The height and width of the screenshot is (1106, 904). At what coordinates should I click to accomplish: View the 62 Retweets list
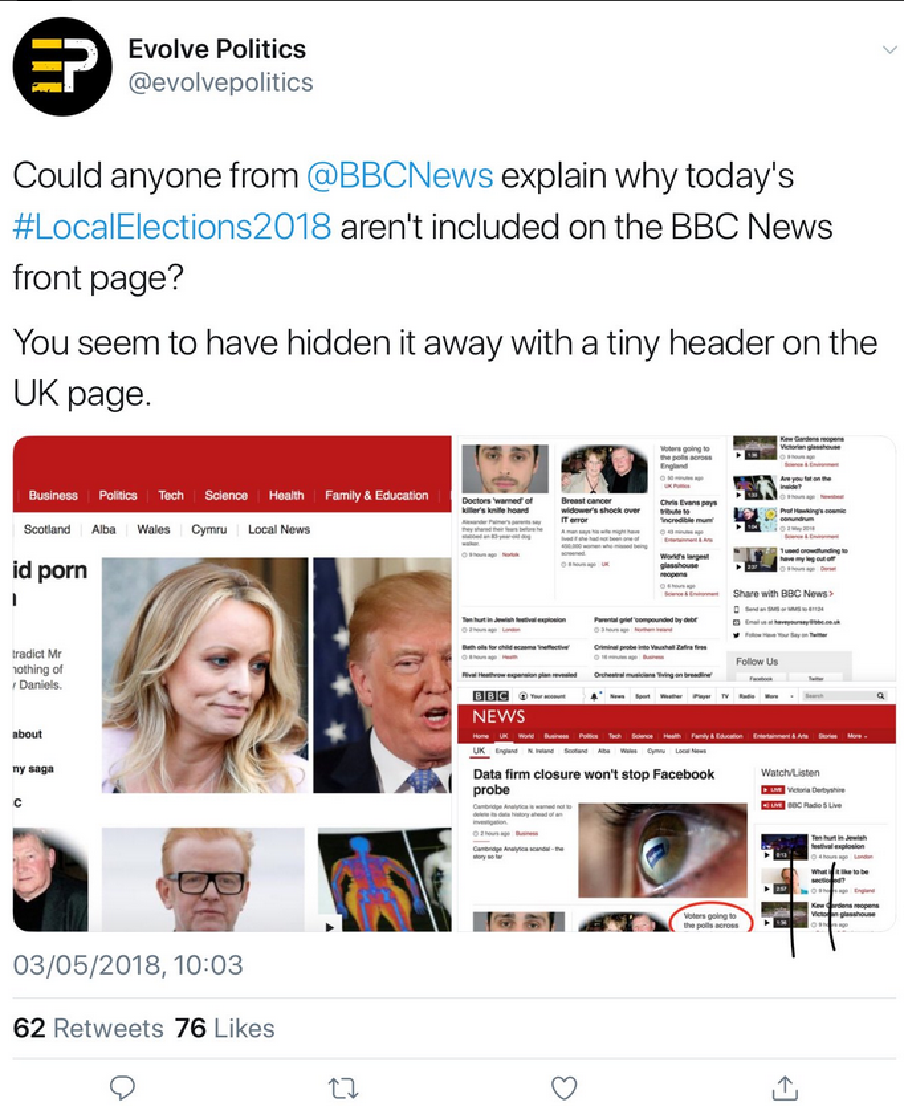88,1028
